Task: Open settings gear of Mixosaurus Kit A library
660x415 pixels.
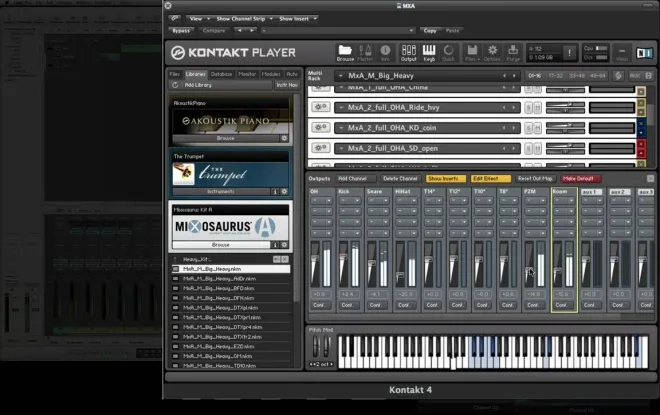Action: click(x=284, y=245)
